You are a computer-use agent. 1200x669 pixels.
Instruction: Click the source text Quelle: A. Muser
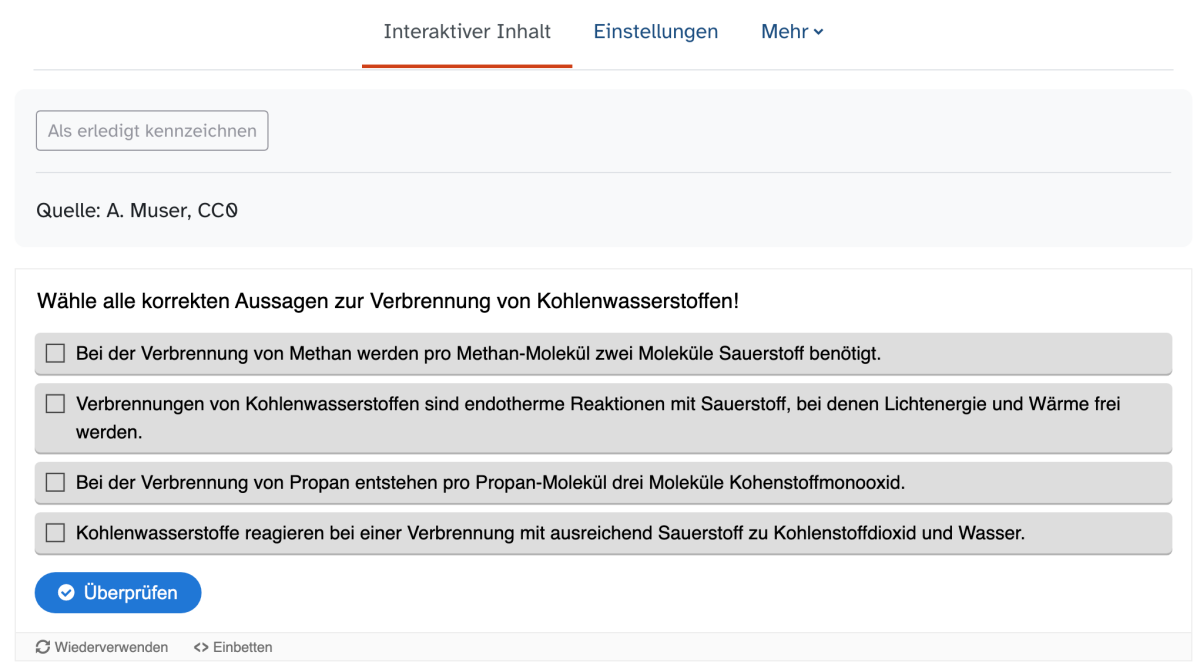(136, 211)
